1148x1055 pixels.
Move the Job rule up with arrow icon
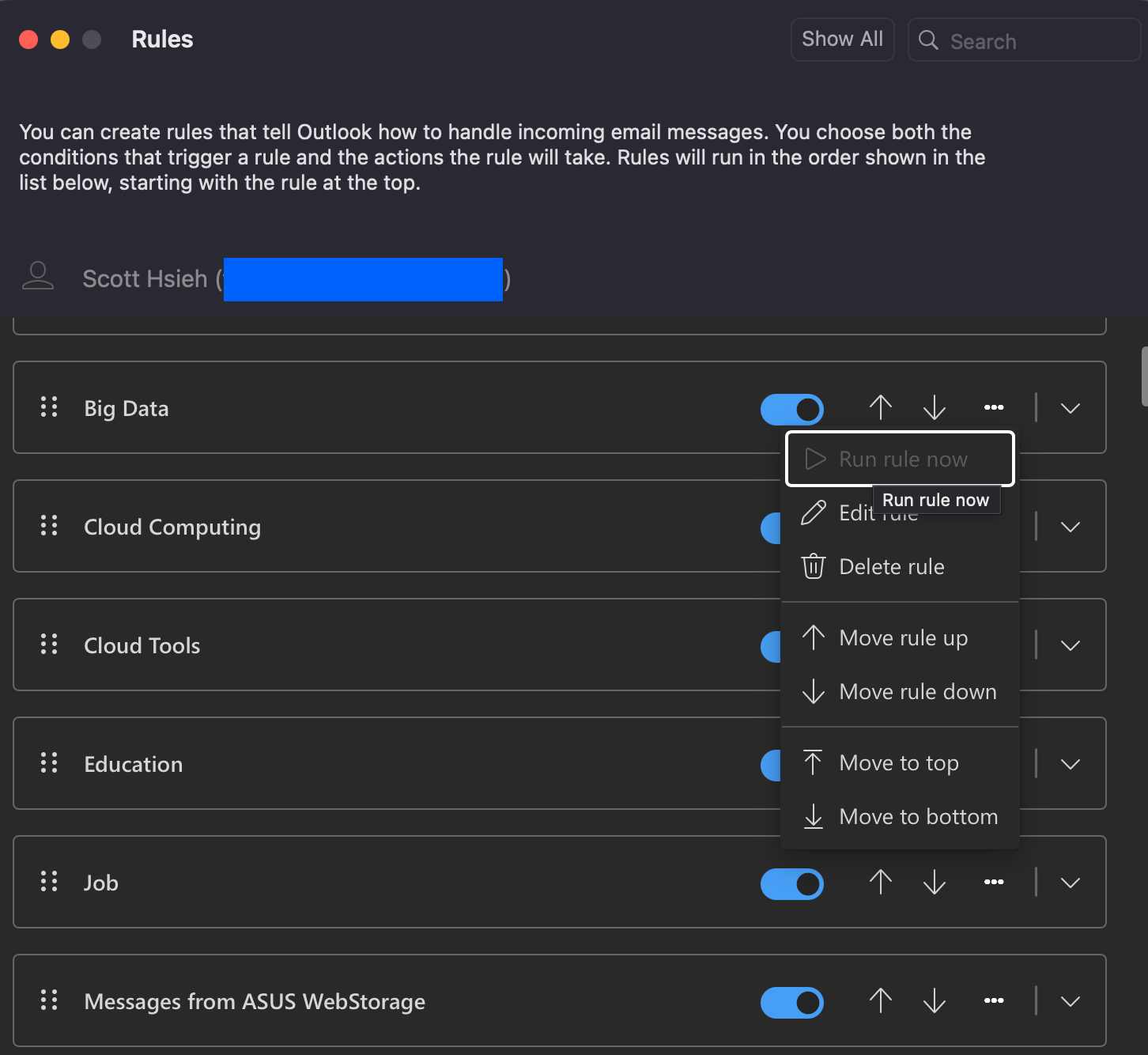point(880,882)
